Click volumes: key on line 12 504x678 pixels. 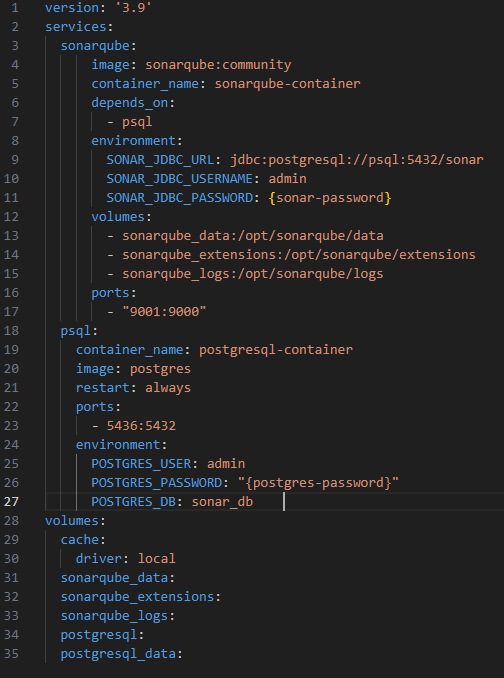[121, 217]
